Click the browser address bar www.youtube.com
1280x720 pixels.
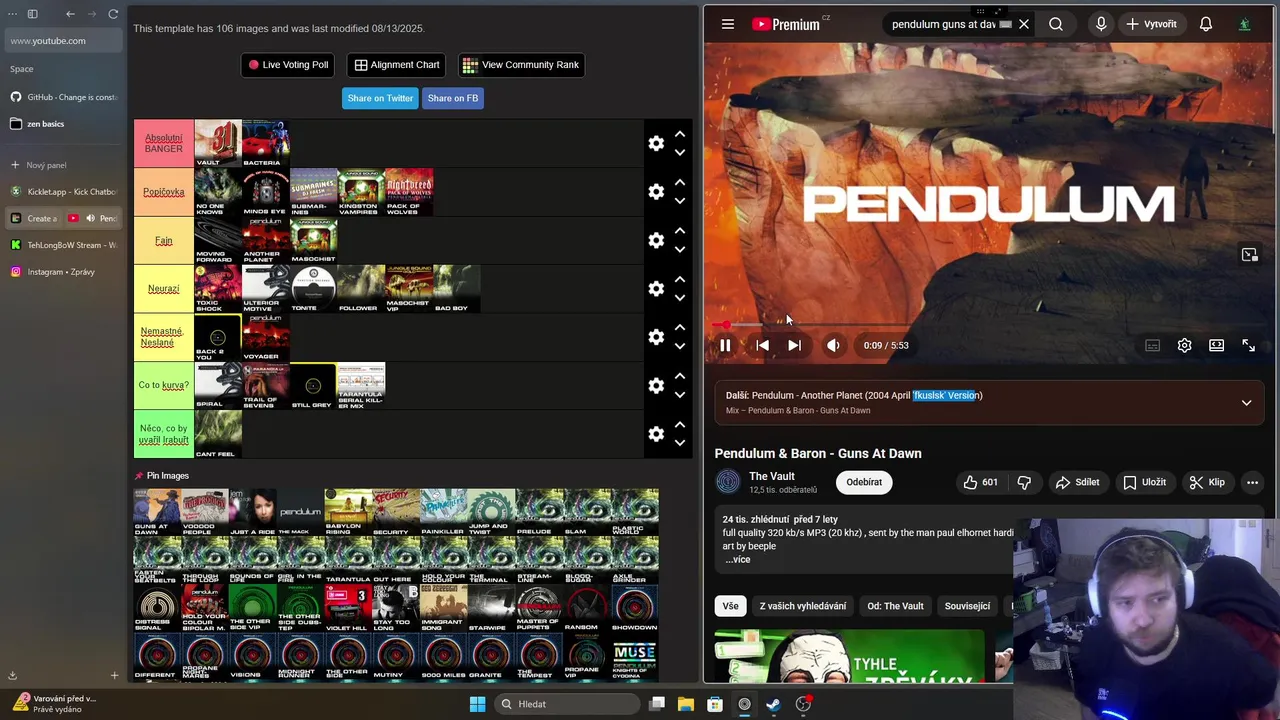click(x=64, y=41)
